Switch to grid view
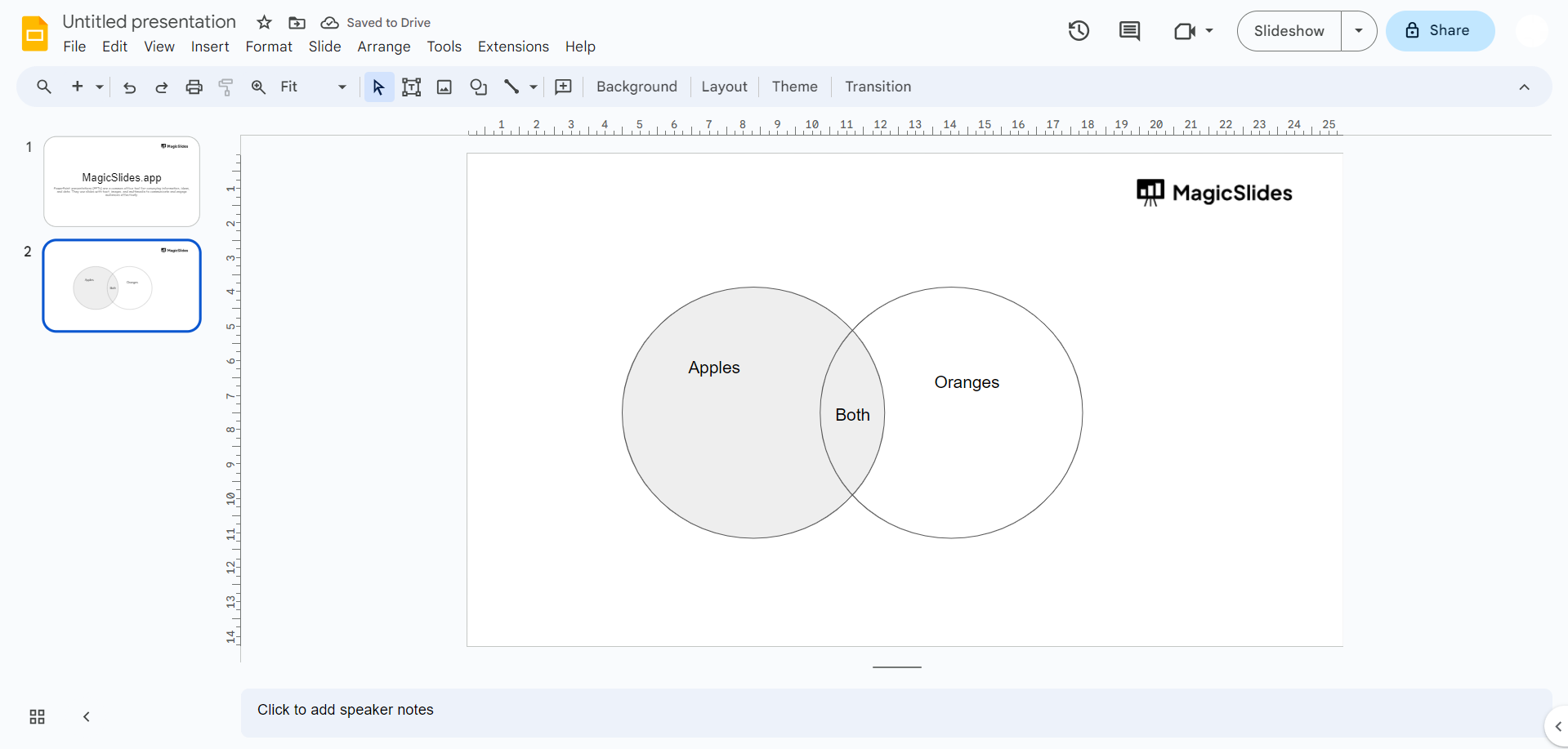This screenshot has height=749, width=1568. point(37,717)
